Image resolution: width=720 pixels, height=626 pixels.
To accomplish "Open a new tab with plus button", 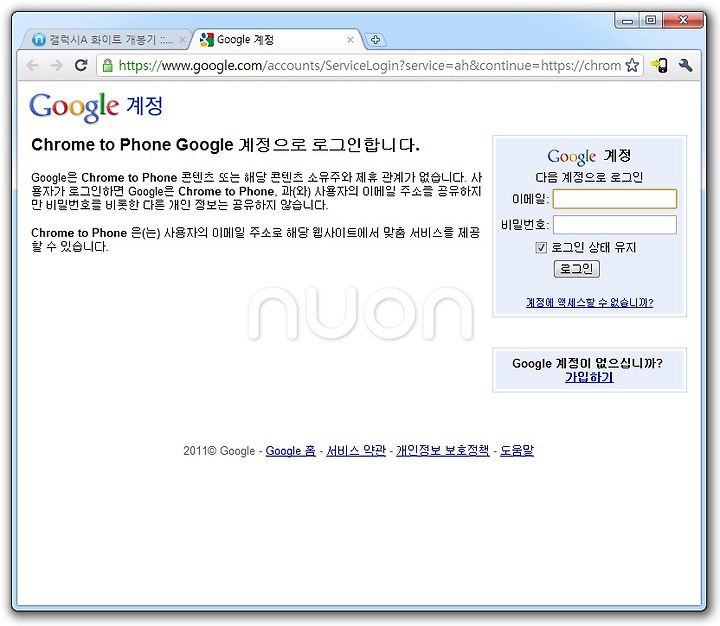I will [x=375, y=40].
